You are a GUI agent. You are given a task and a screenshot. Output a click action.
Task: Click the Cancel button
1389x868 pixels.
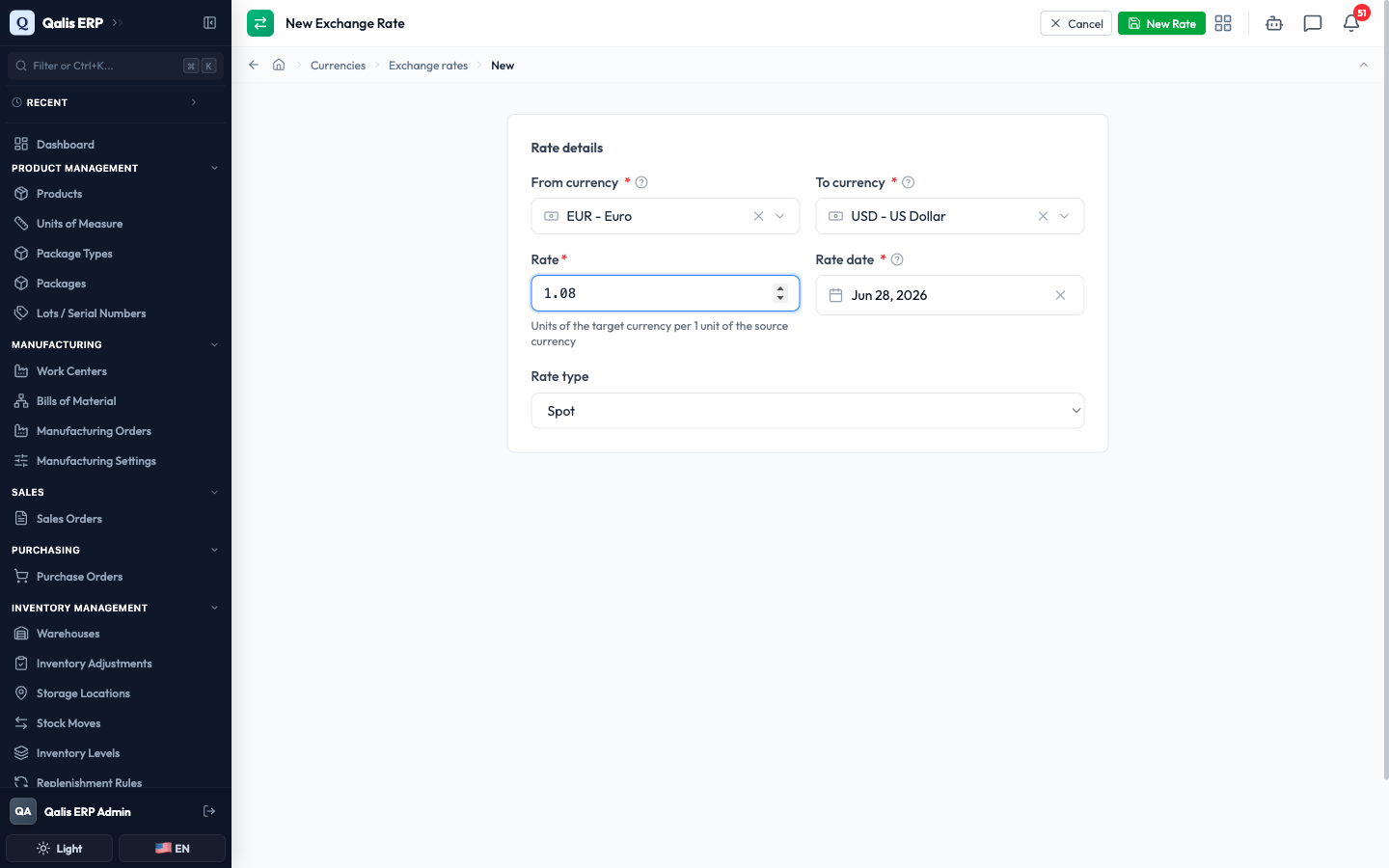point(1076,23)
